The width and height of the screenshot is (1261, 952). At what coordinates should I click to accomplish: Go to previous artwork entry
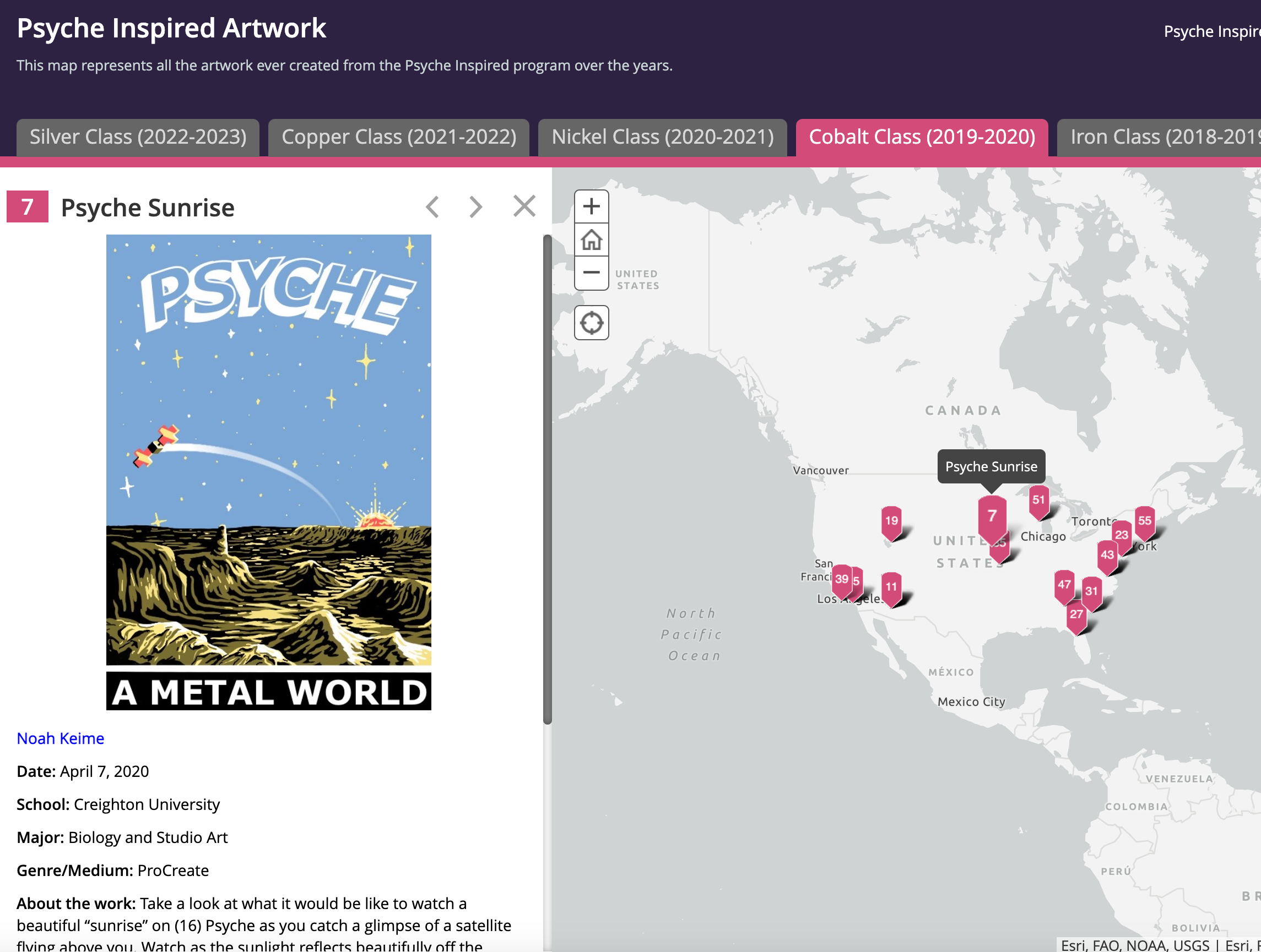coord(432,207)
